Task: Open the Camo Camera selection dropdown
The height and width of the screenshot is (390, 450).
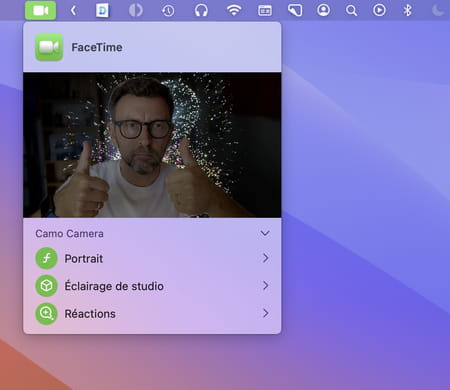Action: [265, 233]
